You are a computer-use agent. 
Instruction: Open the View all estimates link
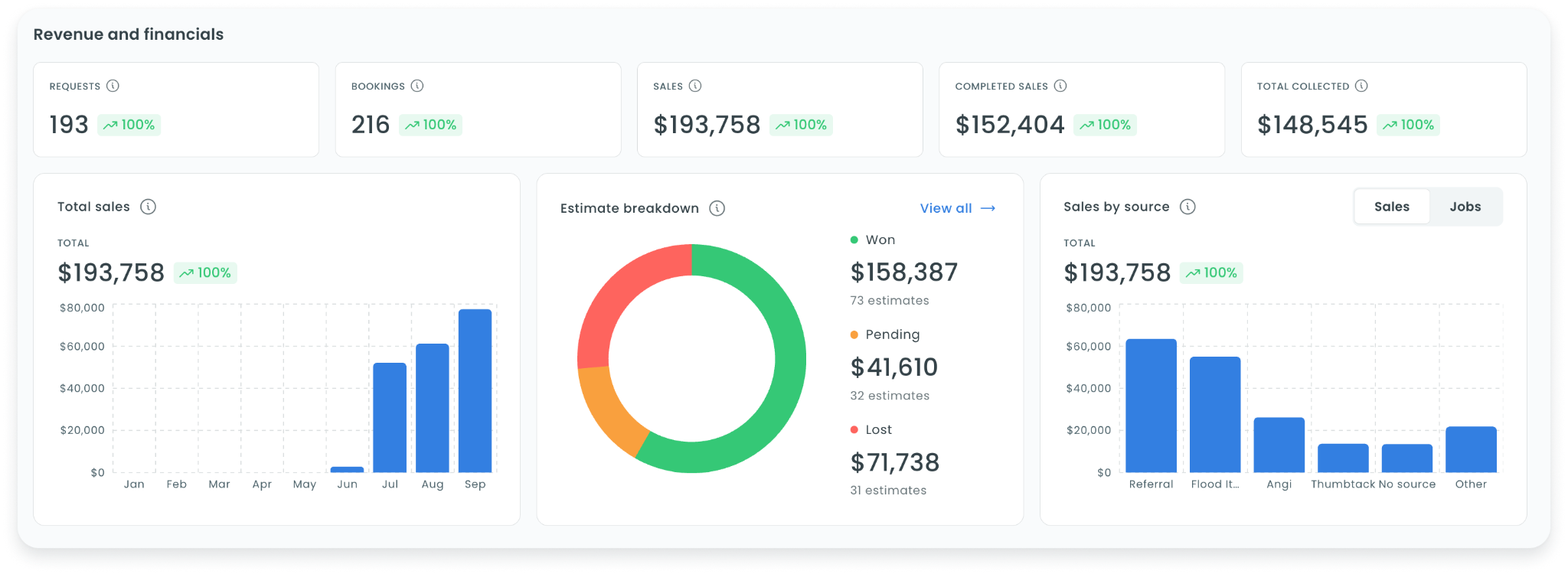pyautogui.click(x=946, y=208)
